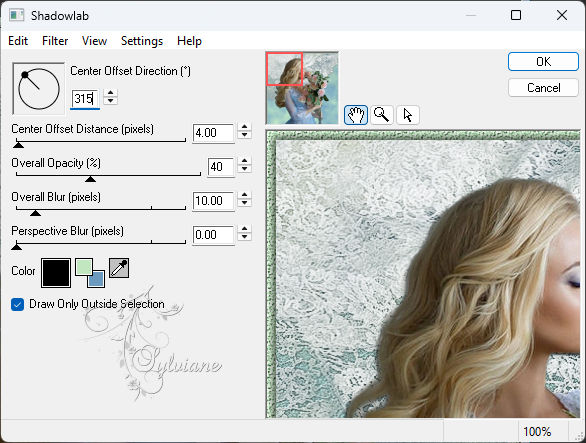Increase Perspective Blur with up arrow
This screenshot has width=586, height=443.
click(244, 228)
